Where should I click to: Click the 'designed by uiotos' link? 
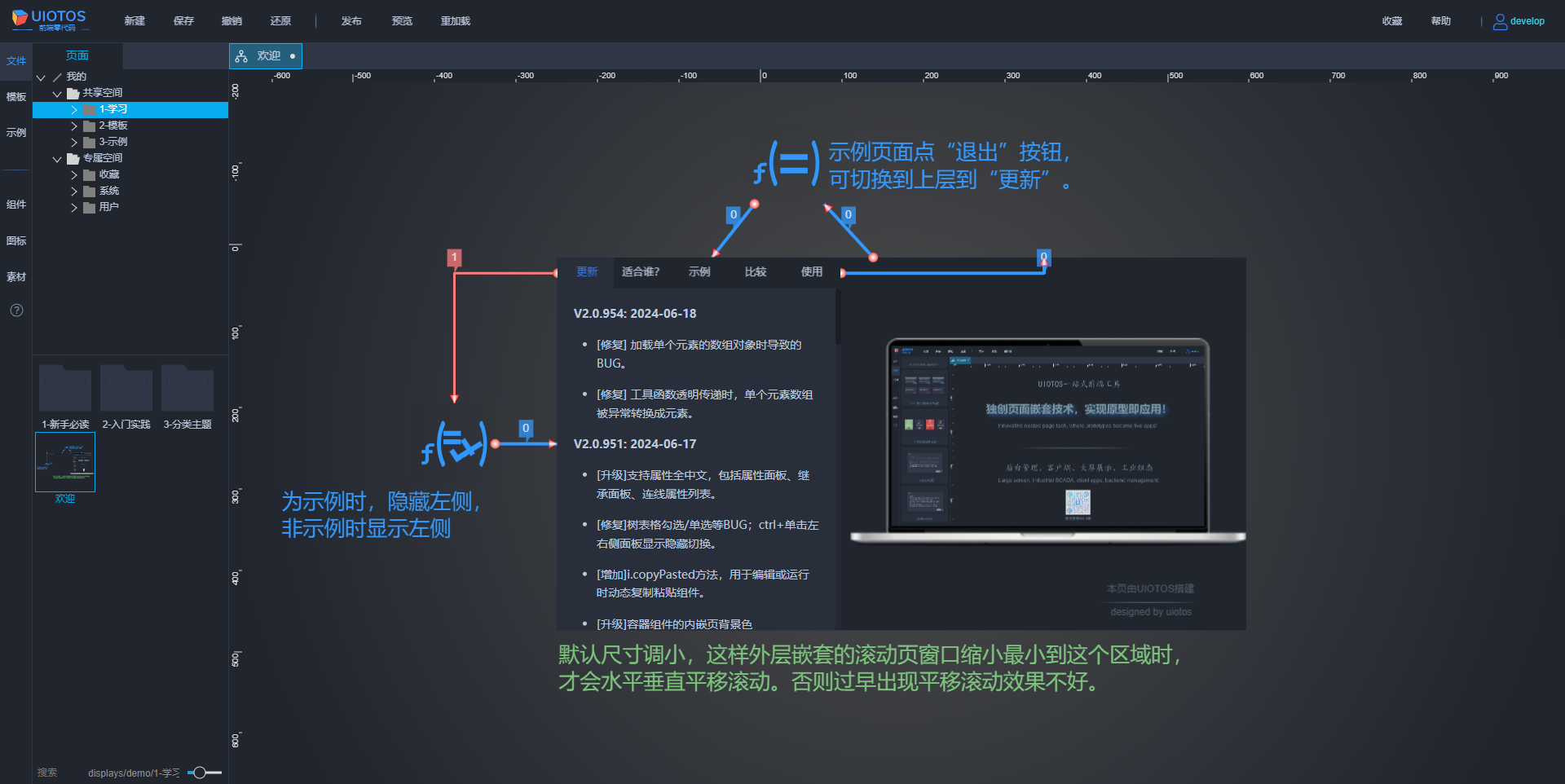[x=1151, y=612]
